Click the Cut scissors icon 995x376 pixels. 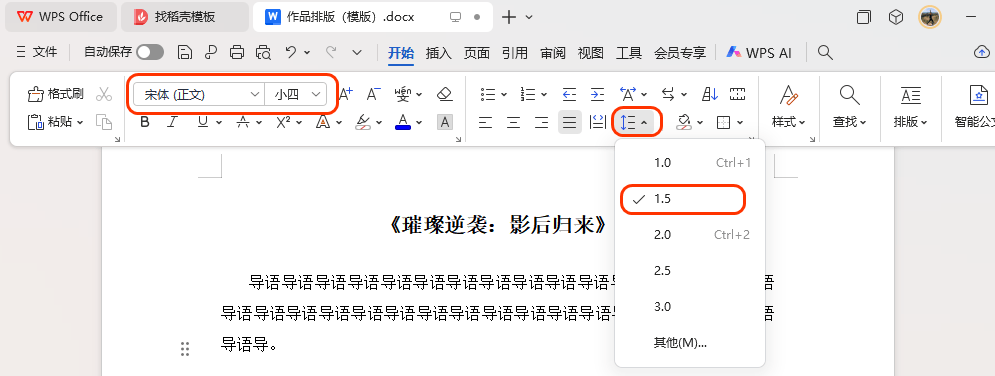pyautogui.click(x=103, y=94)
